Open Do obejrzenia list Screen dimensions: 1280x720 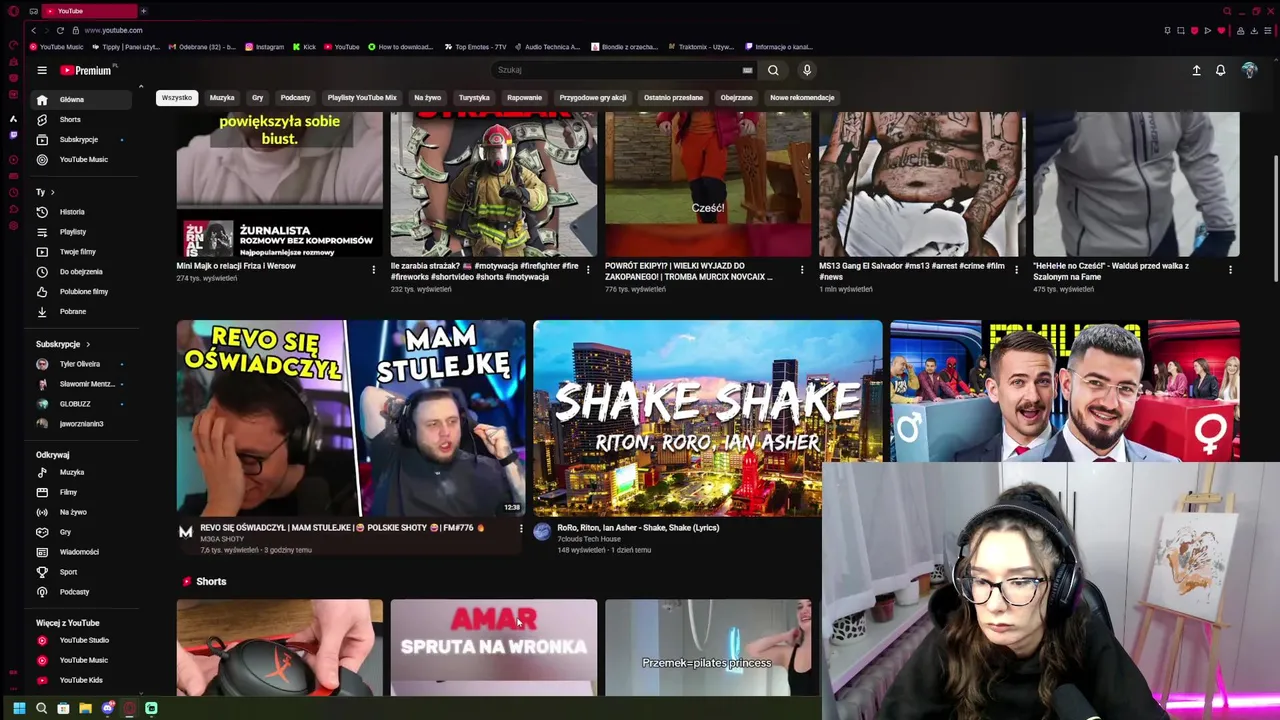tap(82, 272)
